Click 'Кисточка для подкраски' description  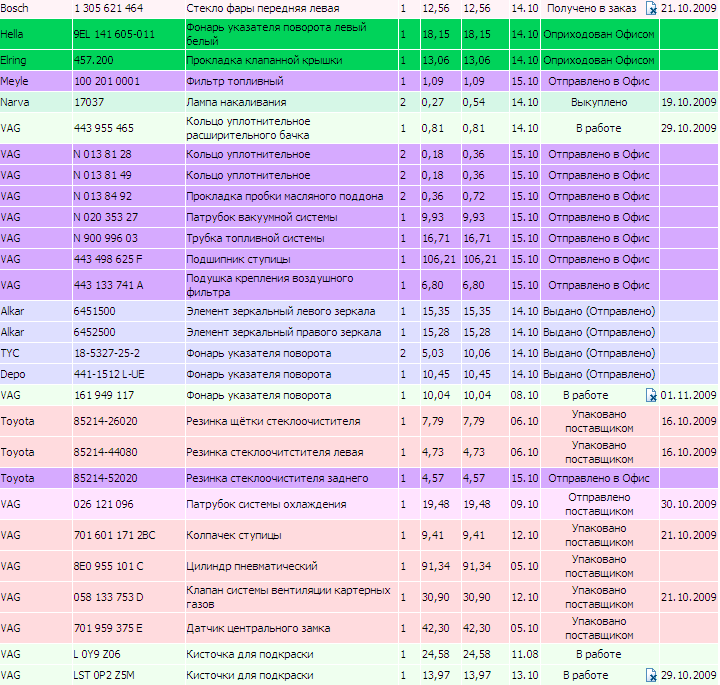tap(250, 654)
